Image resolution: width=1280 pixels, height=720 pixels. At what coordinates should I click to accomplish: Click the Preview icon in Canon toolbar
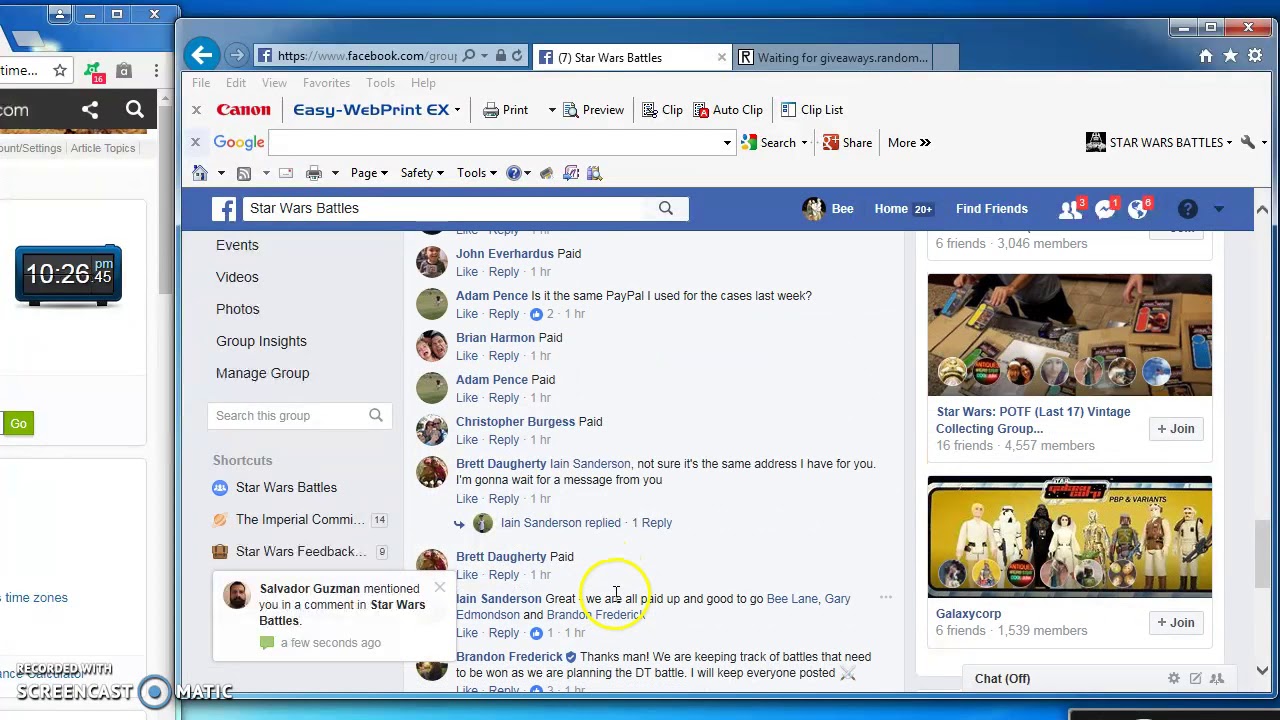[x=570, y=110]
